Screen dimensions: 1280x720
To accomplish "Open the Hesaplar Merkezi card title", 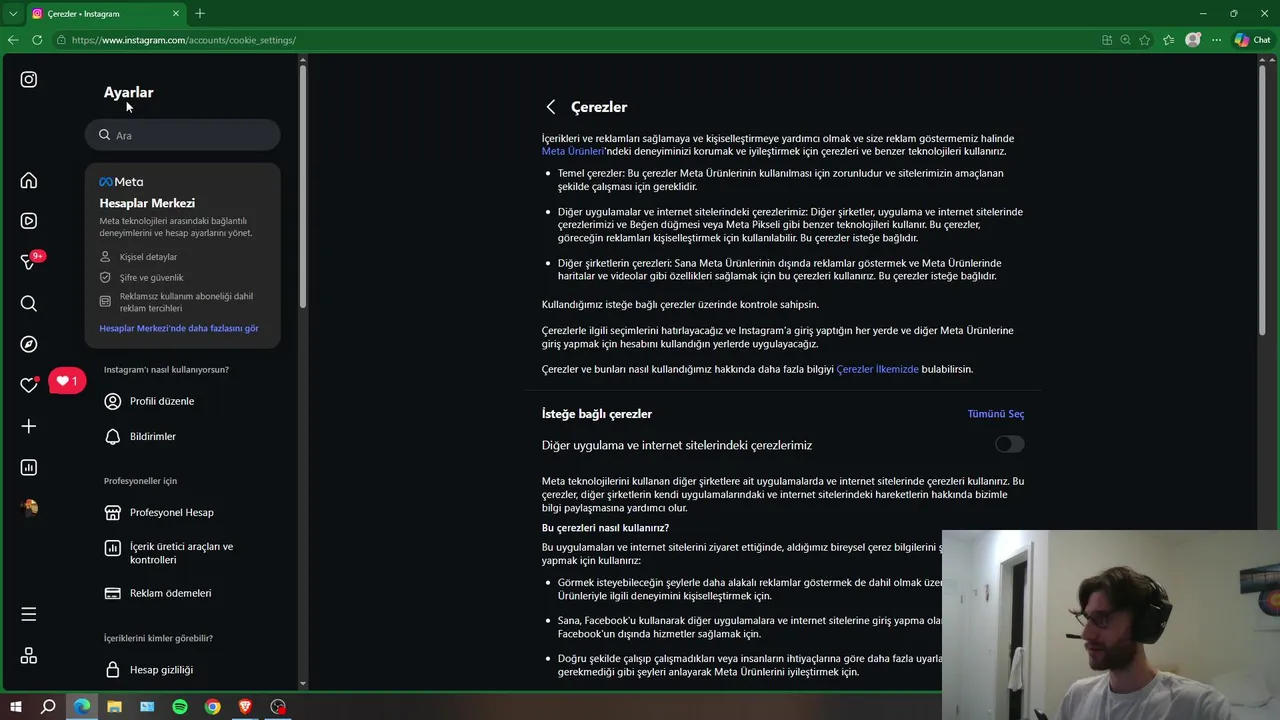I will (147, 203).
